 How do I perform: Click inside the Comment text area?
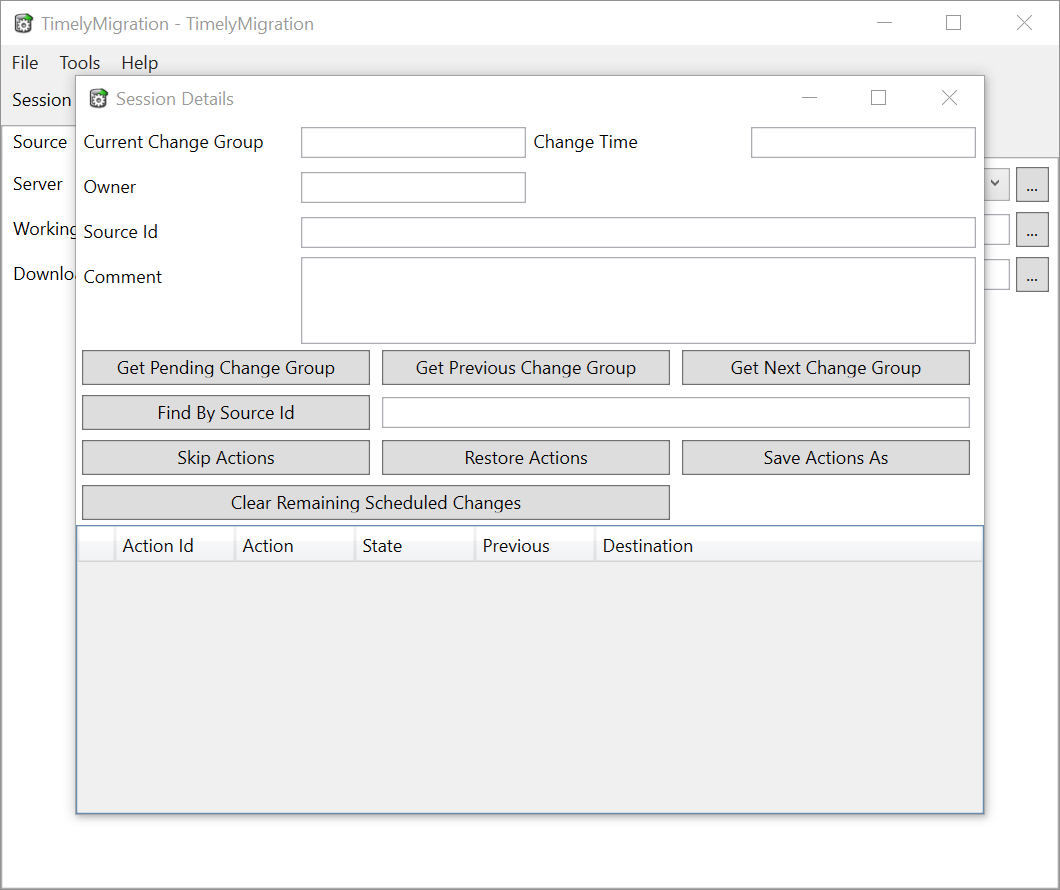click(x=638, y=300)
